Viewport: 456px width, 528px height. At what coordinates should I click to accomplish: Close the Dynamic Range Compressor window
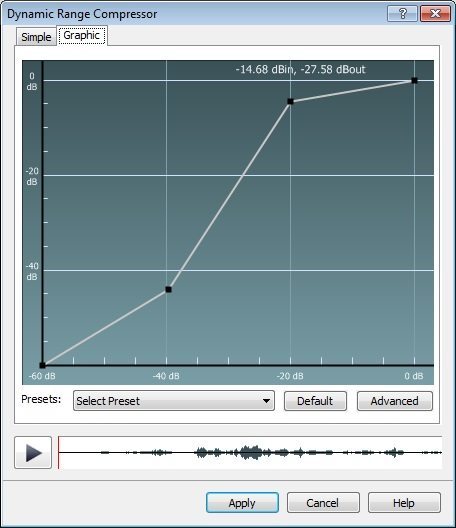pyautogui.click(x=435, y=13)
